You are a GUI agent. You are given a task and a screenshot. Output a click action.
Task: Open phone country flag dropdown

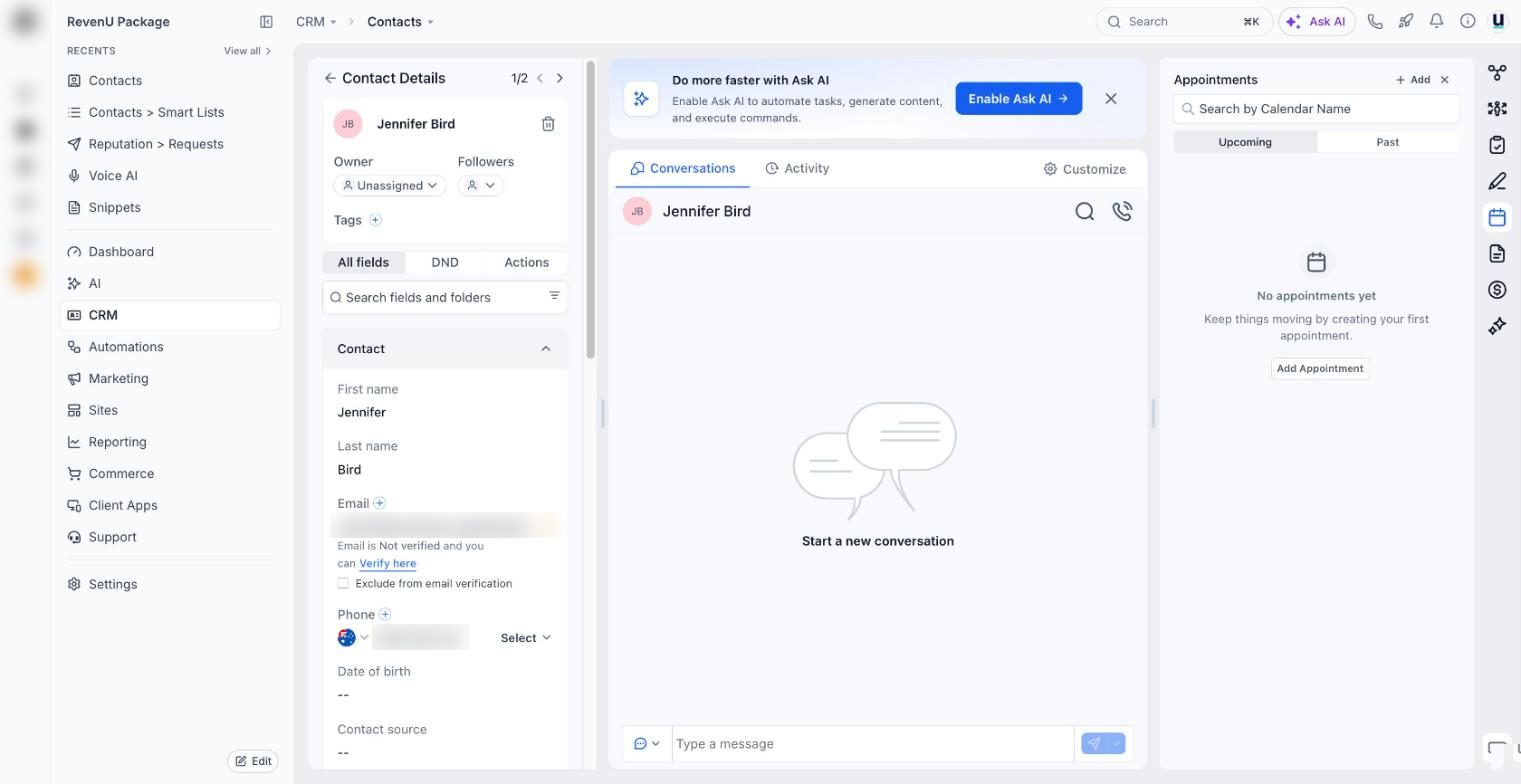pos(354,638)
